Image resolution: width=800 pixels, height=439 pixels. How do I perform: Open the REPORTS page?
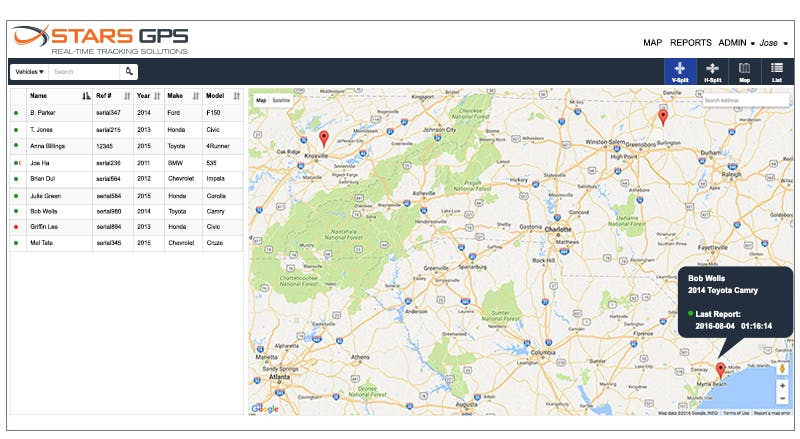[690, 43]
